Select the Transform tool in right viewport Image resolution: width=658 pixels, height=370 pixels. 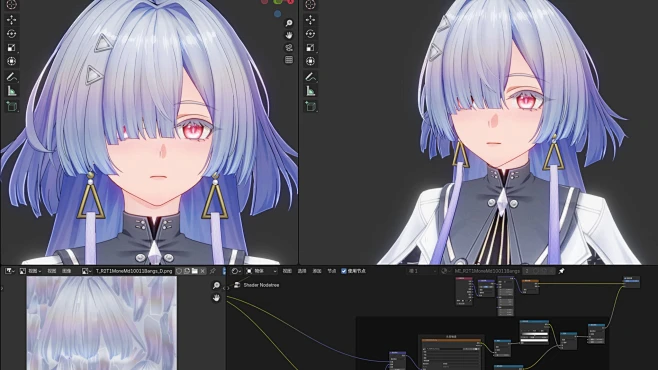click(x=310, y=61)
